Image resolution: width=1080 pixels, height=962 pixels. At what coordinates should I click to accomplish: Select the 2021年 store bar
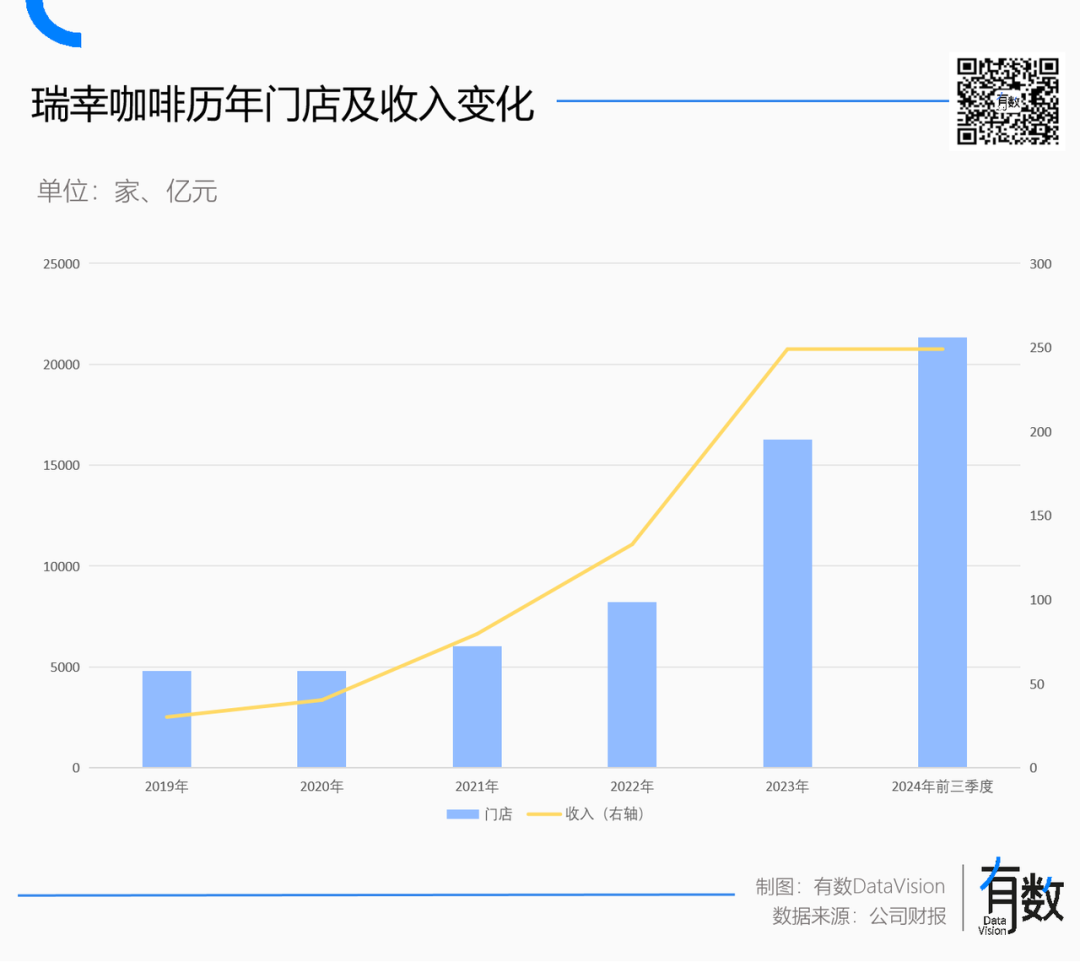[x=477, y=706]
